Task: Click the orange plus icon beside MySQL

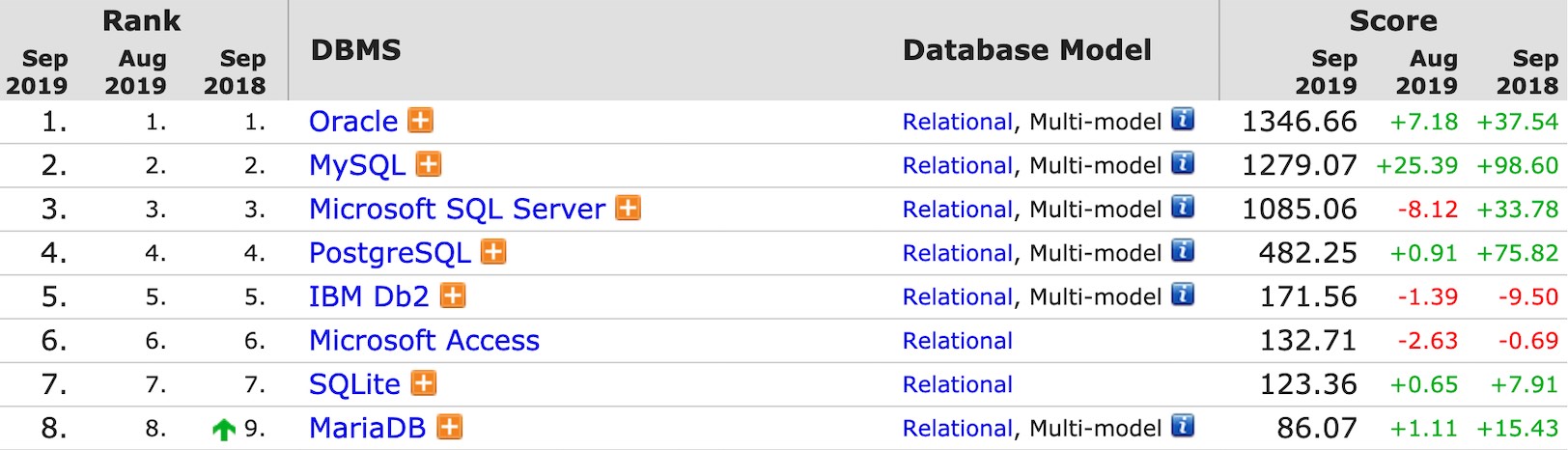Action: (429, 164)
